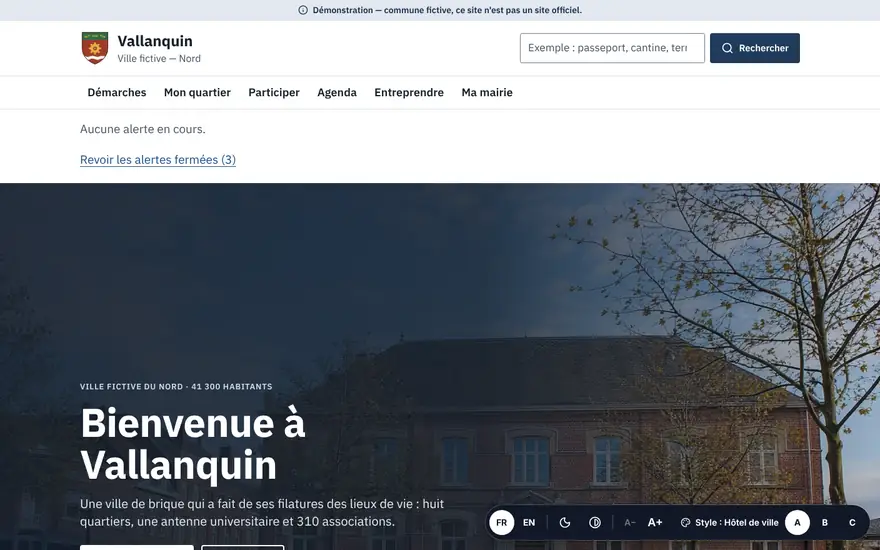880x550 pixels.
Task: Select style A (Hôtel de ville)
Action: point(797,522)
